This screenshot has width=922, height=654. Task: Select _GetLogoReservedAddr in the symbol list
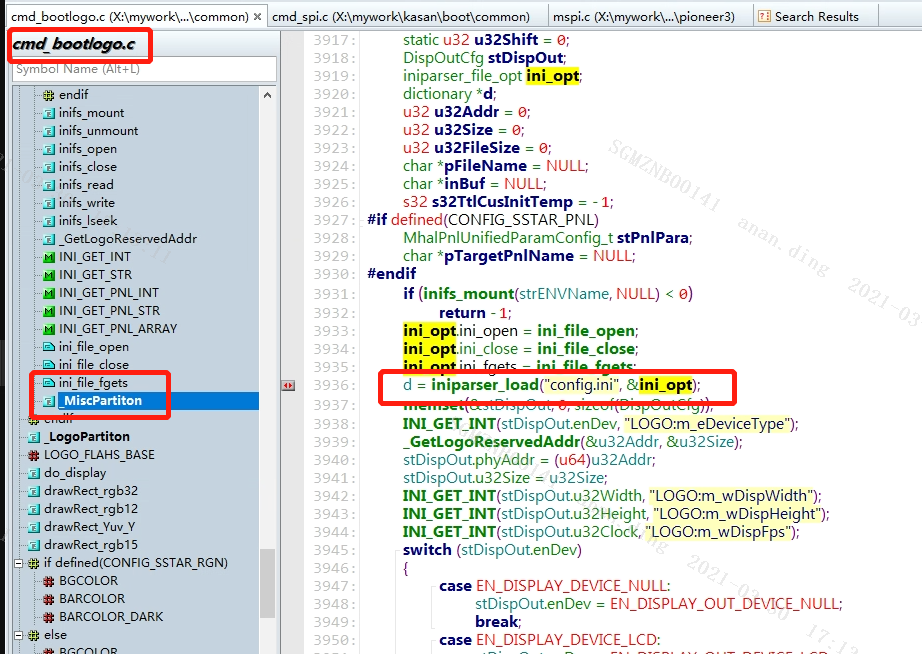127,239
